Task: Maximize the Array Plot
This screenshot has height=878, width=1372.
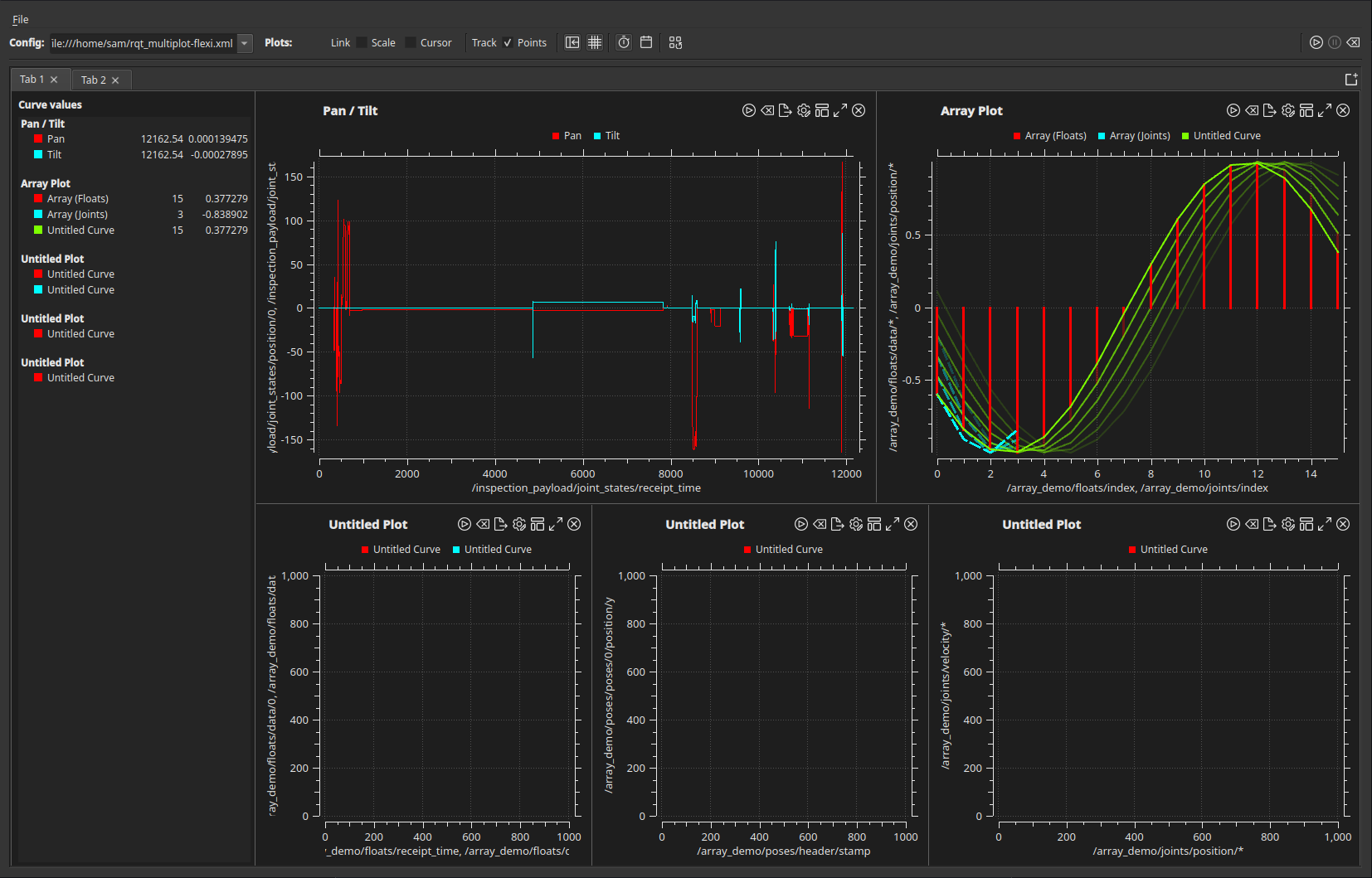Action: point(1325,110)
